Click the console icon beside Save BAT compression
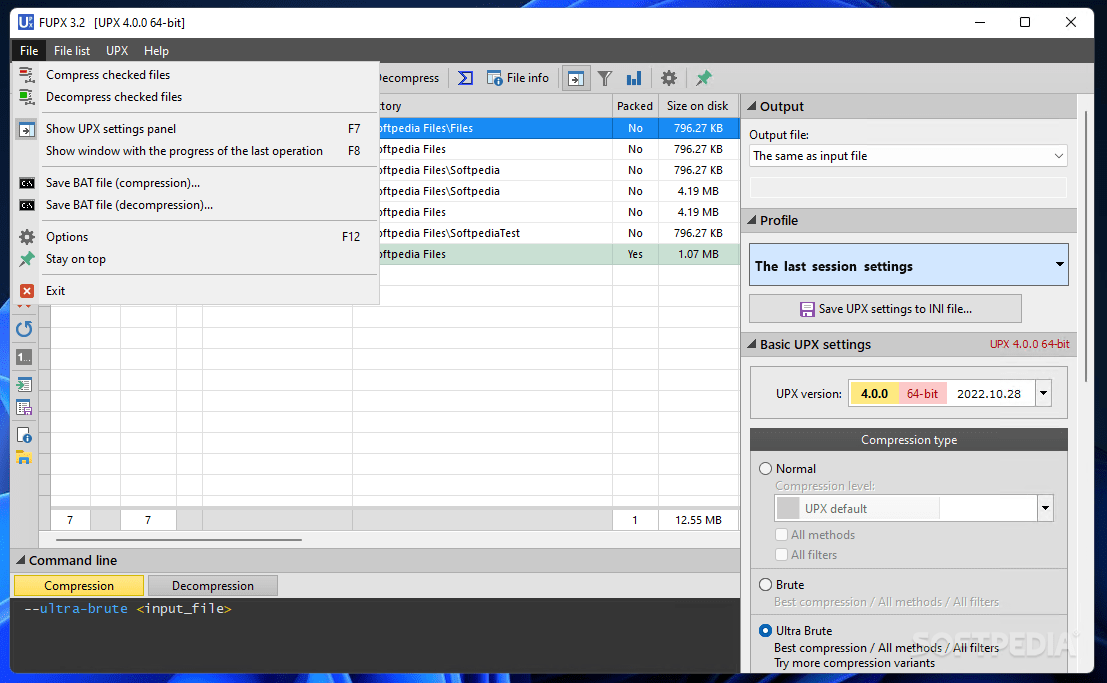The height and width of the screenshot is (683, 1107). (x=27, y=183)
